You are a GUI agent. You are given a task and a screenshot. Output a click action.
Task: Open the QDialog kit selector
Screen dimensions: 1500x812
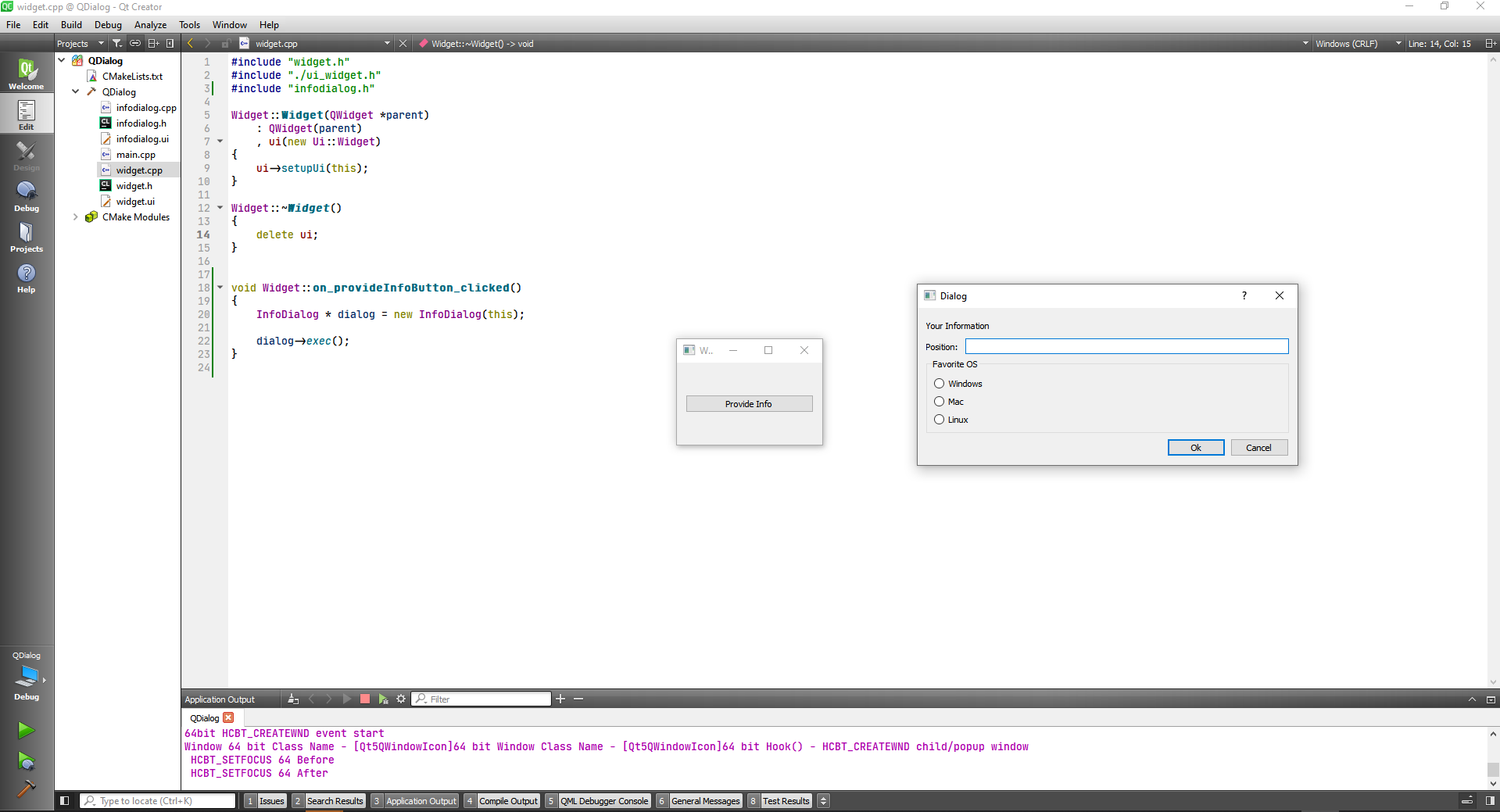tap(27, 676)
